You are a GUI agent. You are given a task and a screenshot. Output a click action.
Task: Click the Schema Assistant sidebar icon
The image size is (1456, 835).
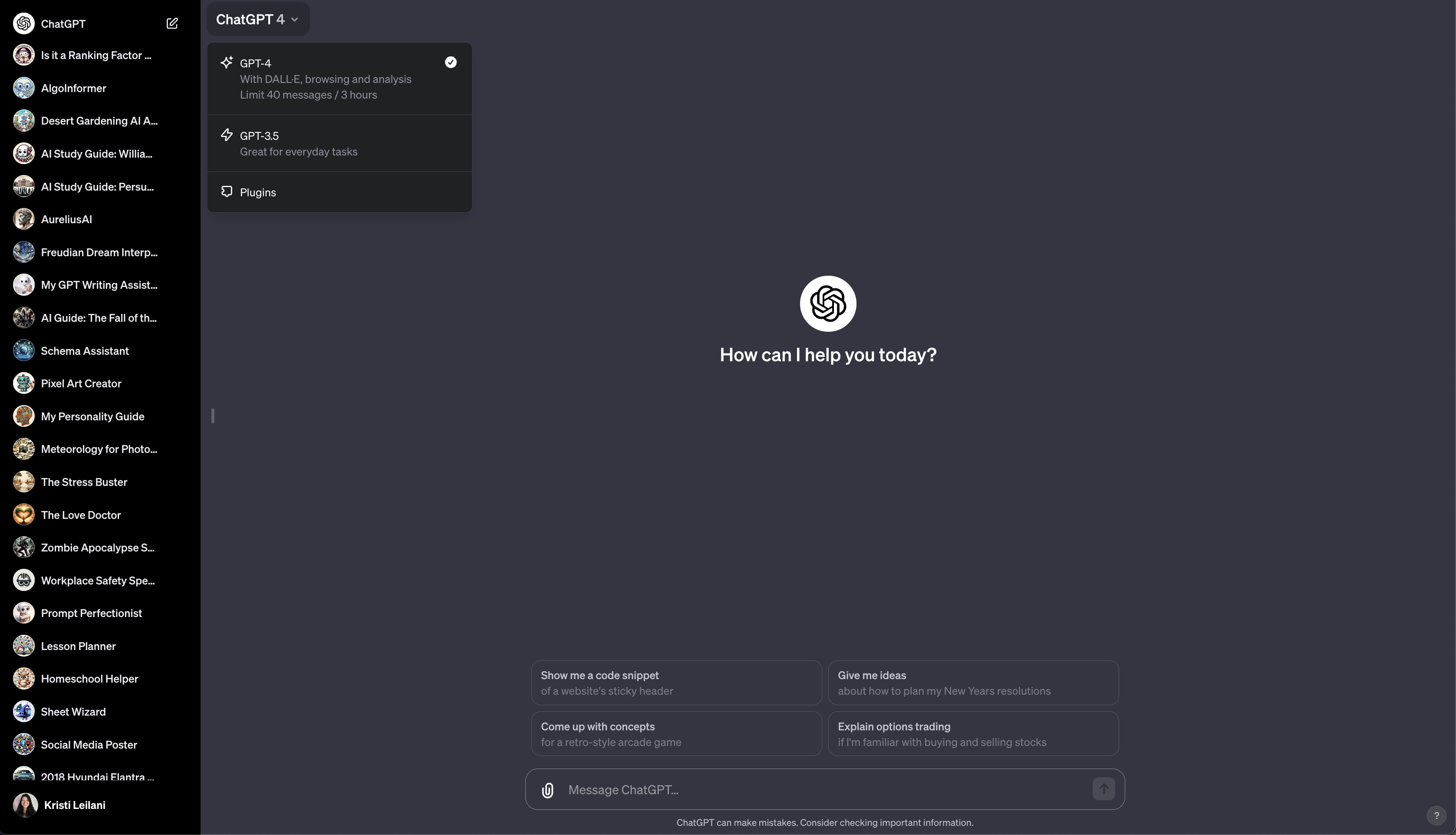coord(23,350)
